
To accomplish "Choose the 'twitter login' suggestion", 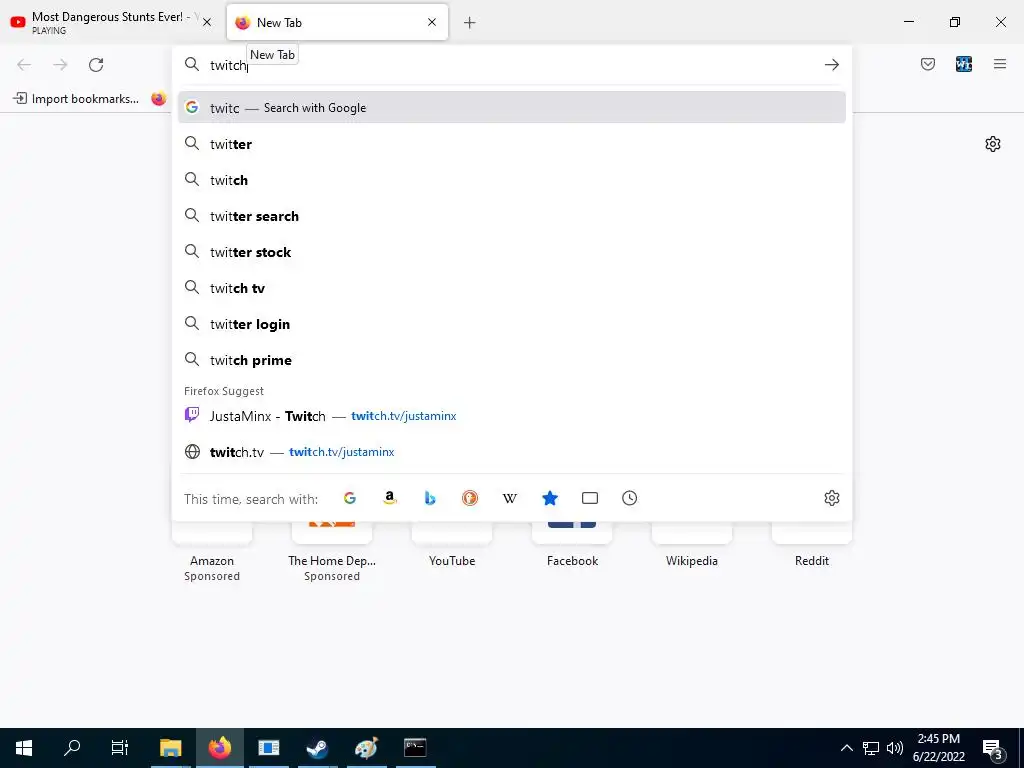I will pos(511,323).
